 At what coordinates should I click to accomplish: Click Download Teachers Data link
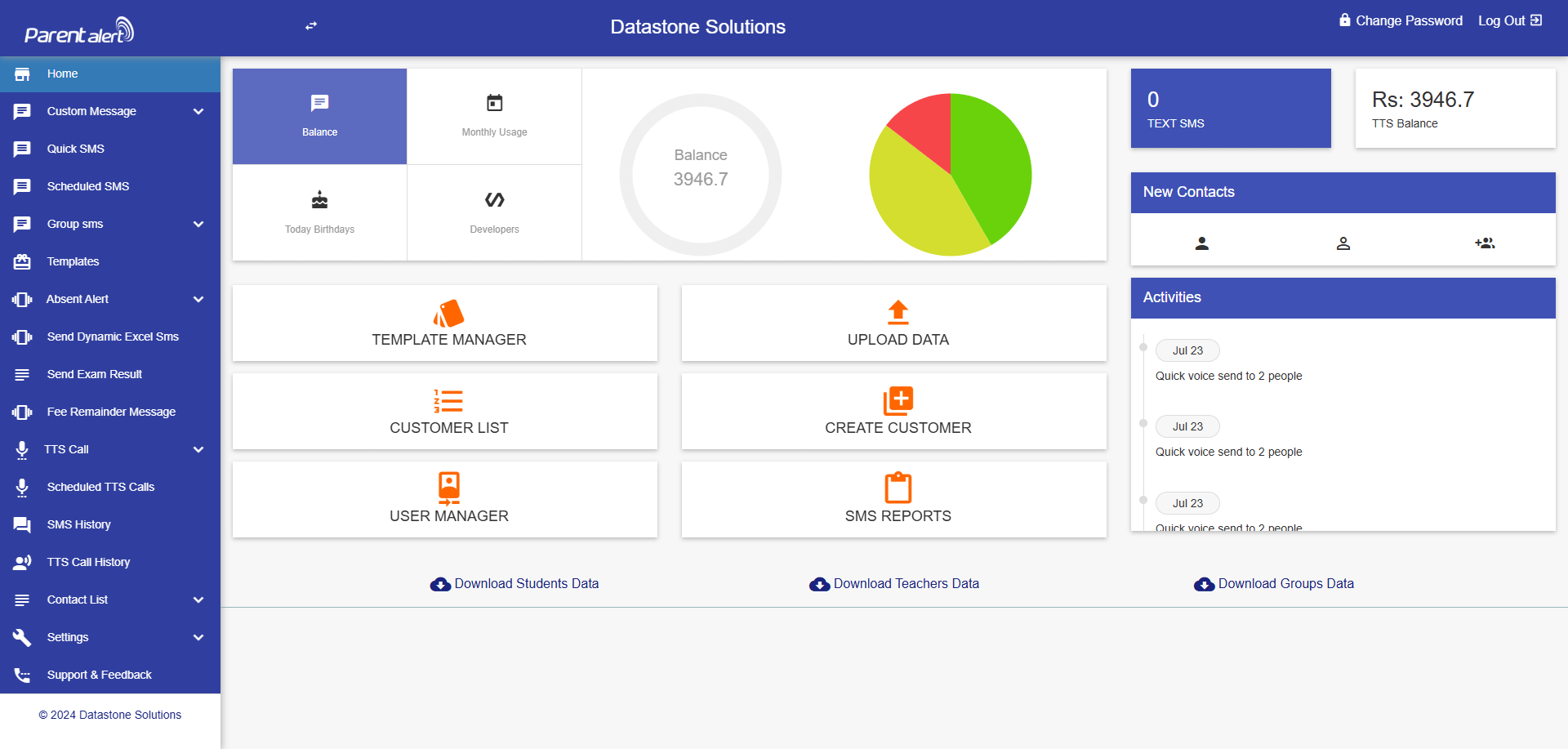coord(894,584)
